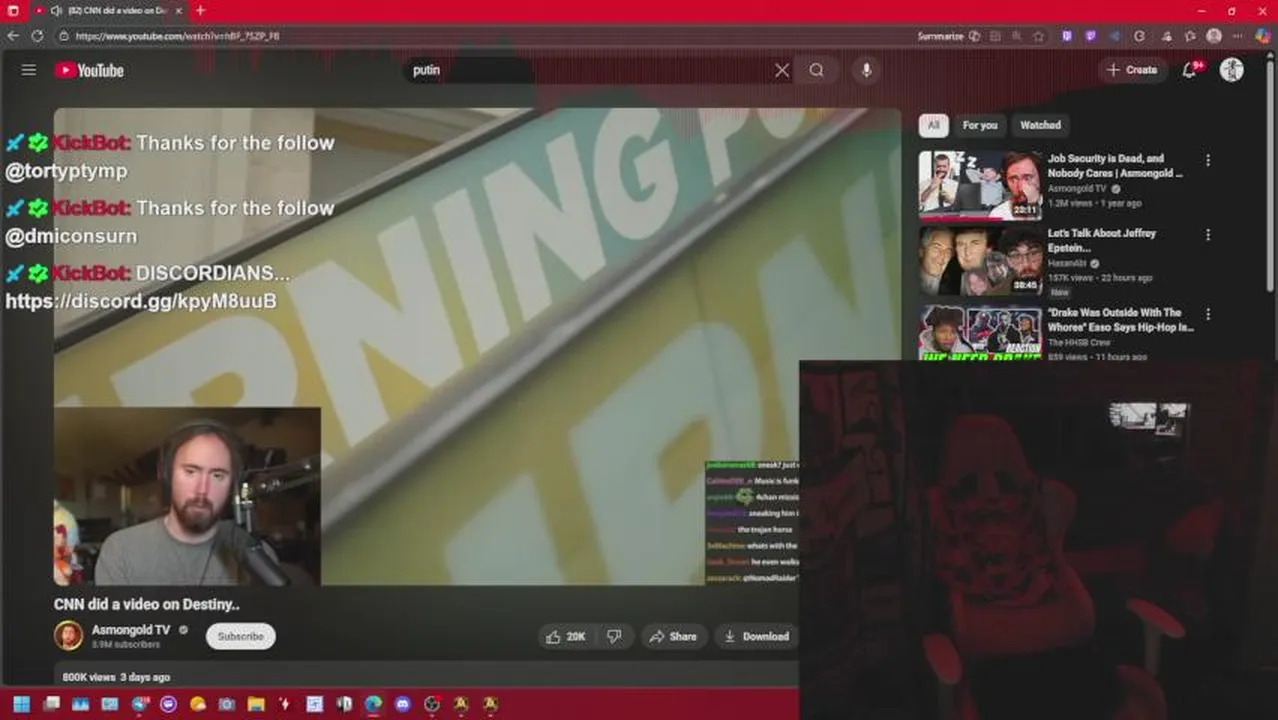The height and width of the screenshot is (720, 1278).
Task: Open Discord from the taskbar
Action: coord(402,704)
